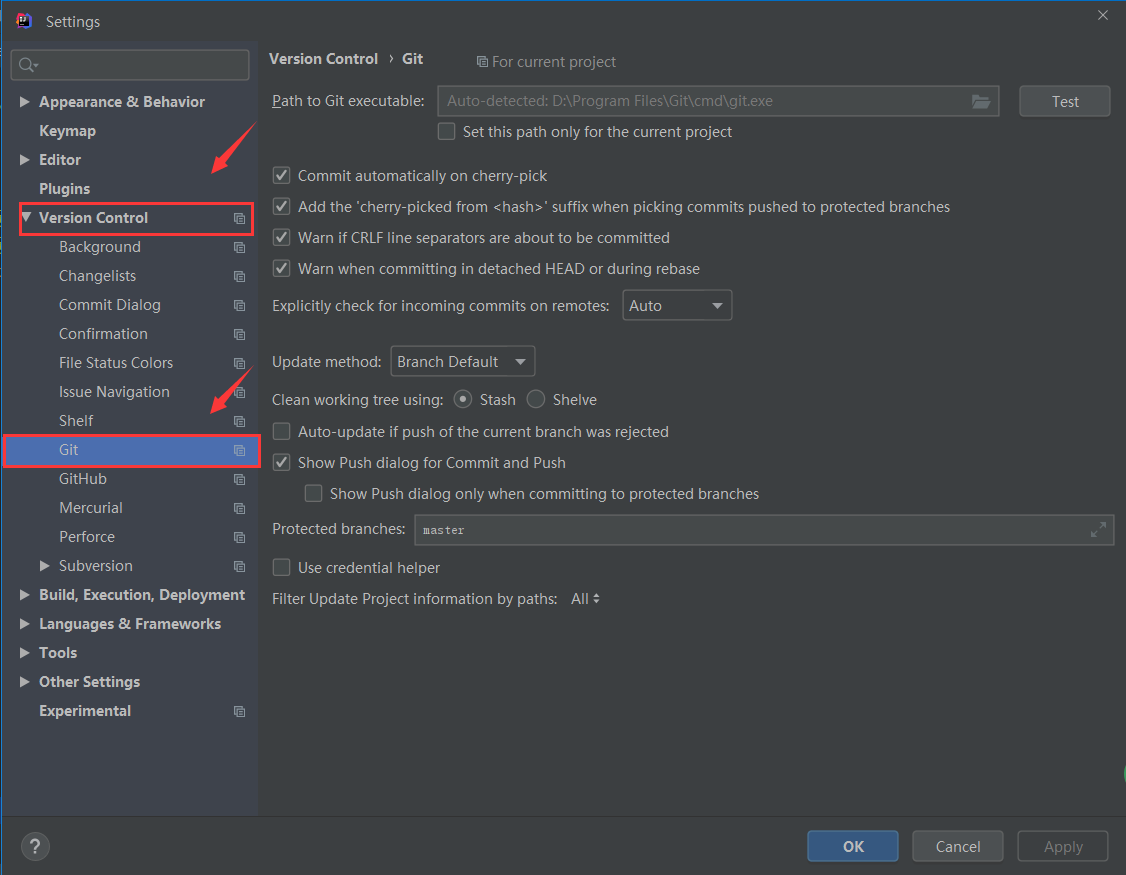The height and width of the screenshot is (875, 1126).
Task: Click the project-level icon next to Subversion
Action: (x=240, y=566)
